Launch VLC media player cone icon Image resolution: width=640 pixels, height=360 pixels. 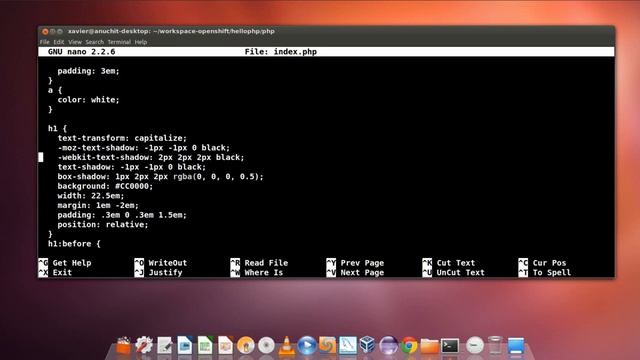(287, 345)
